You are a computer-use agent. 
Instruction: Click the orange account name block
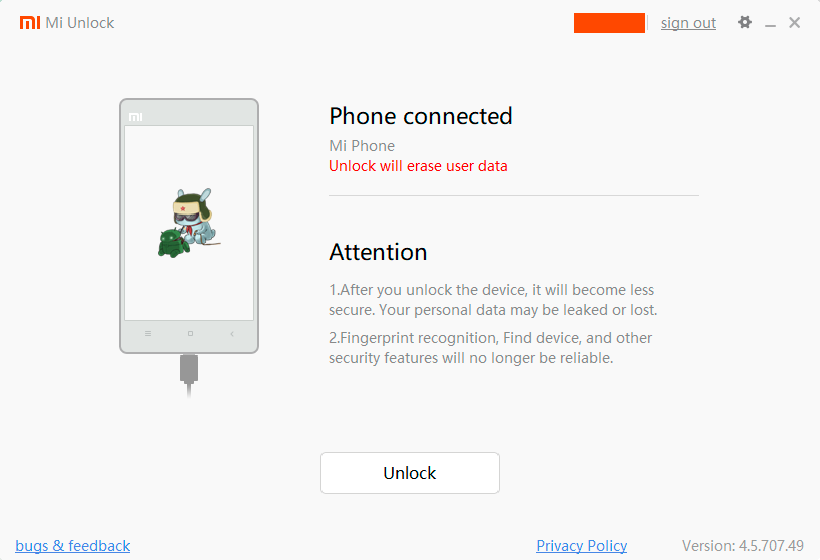tap(609, 23)
